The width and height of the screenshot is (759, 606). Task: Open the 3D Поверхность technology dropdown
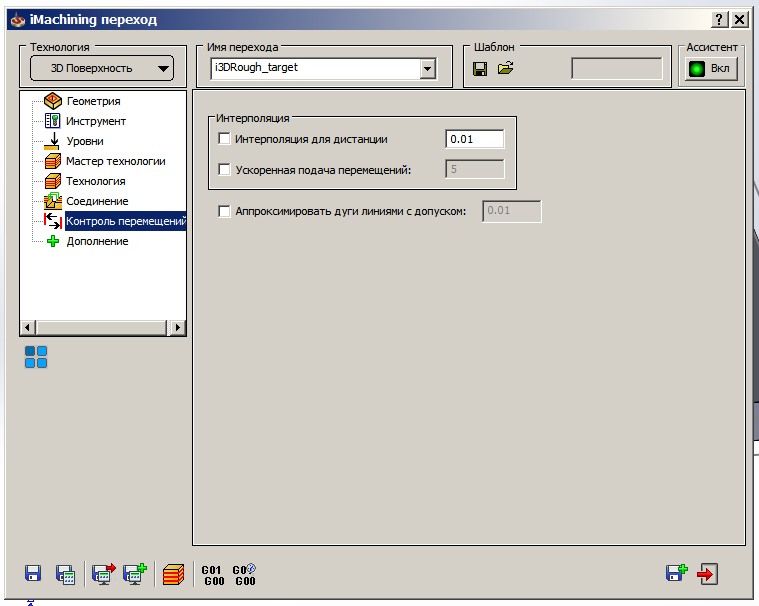pos(102,68)
